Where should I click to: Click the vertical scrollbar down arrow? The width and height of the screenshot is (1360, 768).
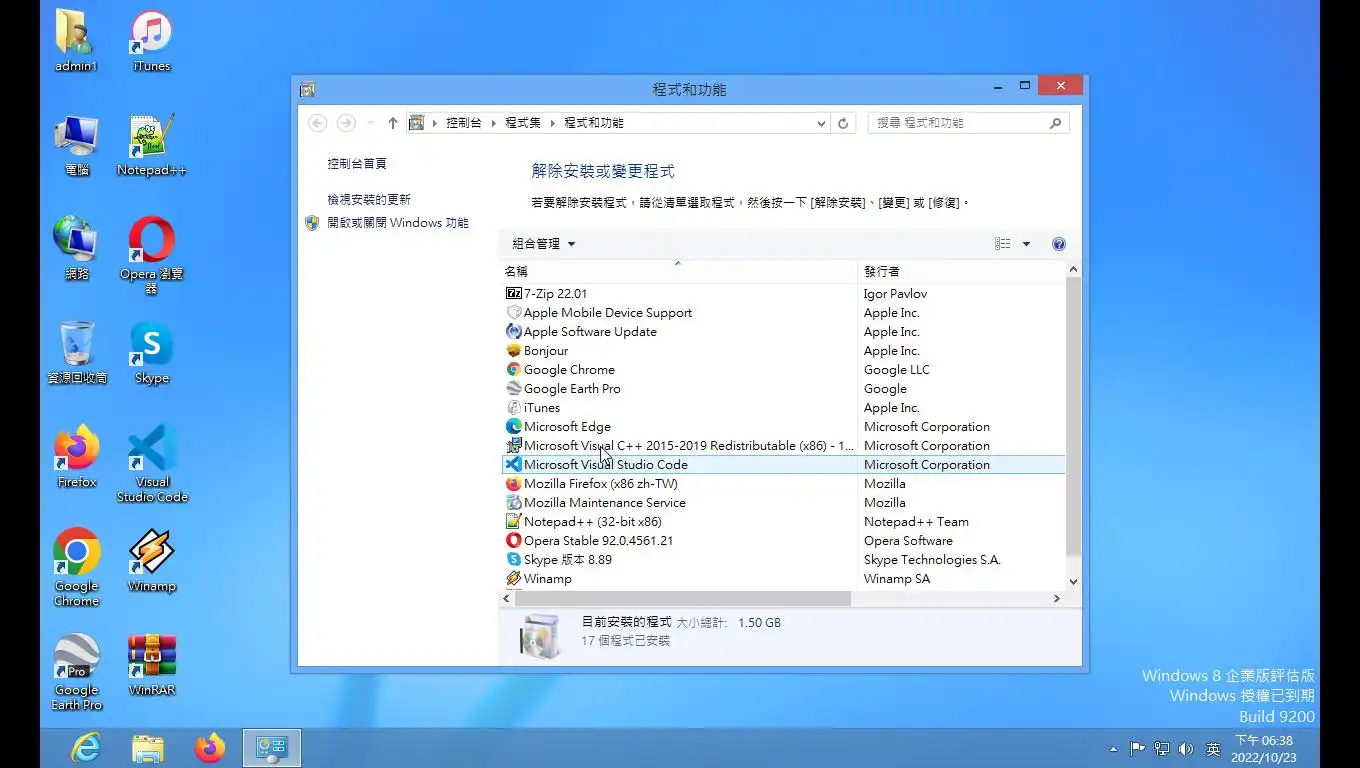[x=1073, y=581]
